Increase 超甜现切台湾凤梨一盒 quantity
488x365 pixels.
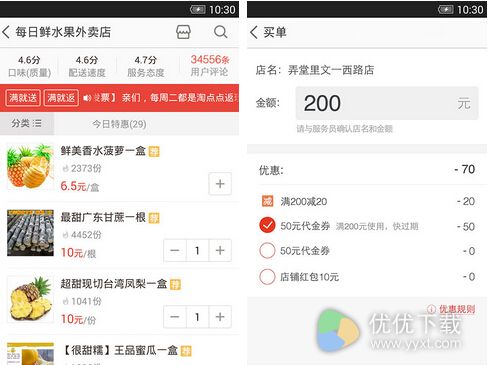point(220,317)
